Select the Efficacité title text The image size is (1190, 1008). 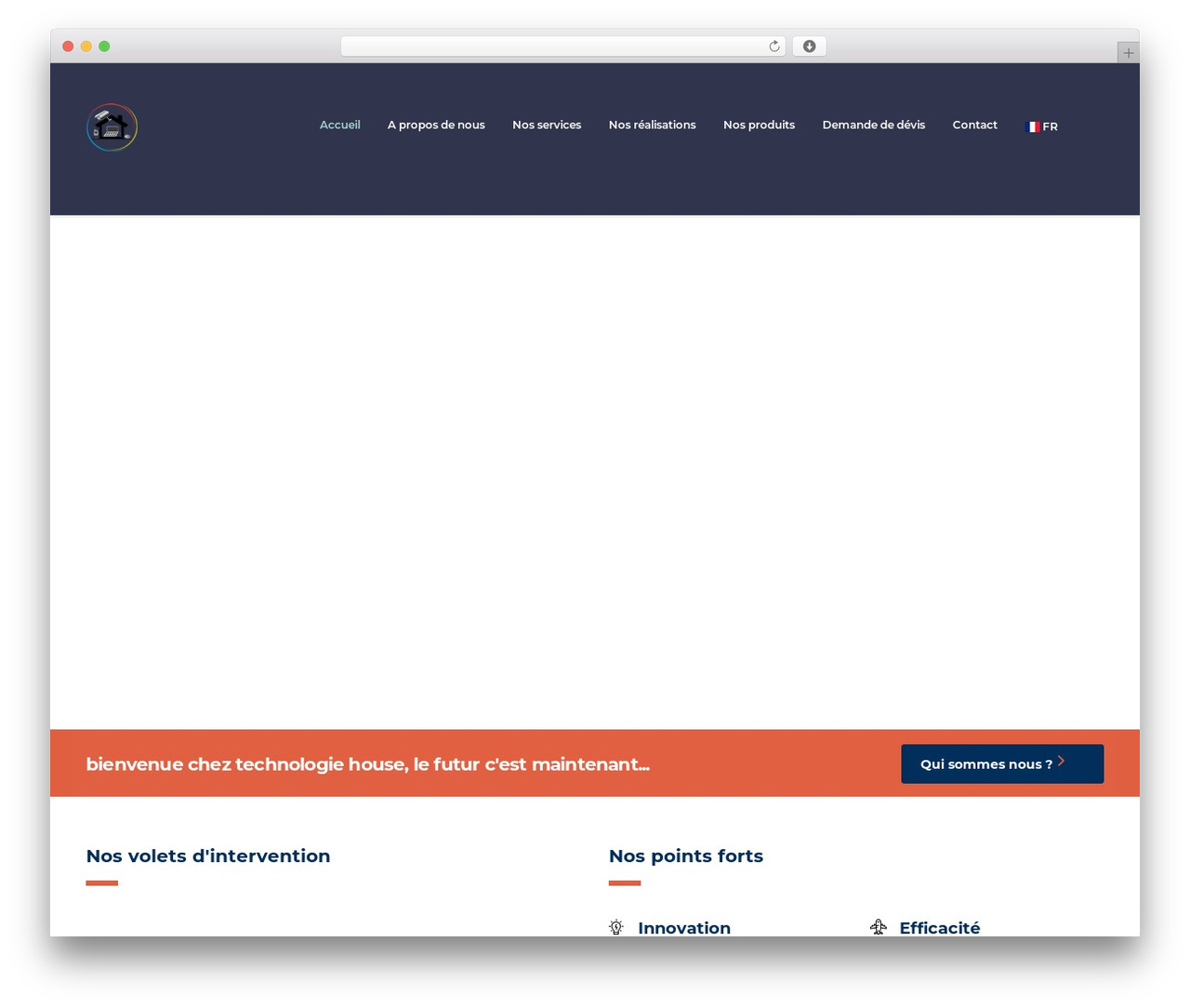pyautogui.click(x=940, y=928)
